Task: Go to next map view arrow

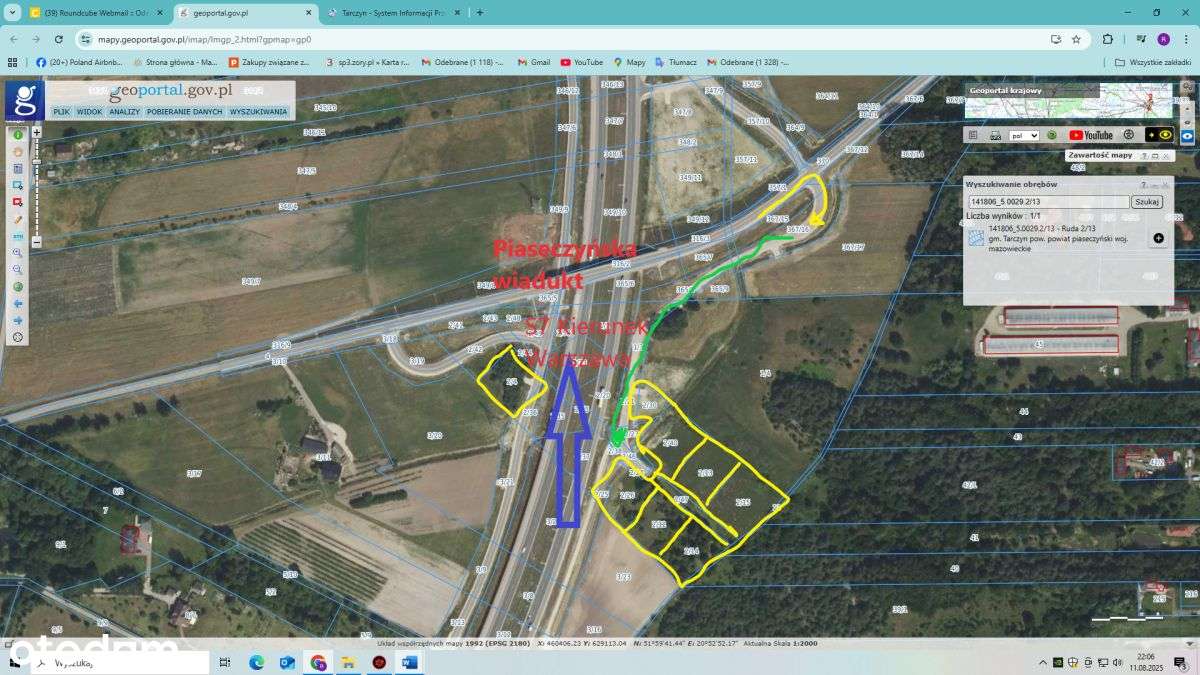Action: [x=18, y=320]
